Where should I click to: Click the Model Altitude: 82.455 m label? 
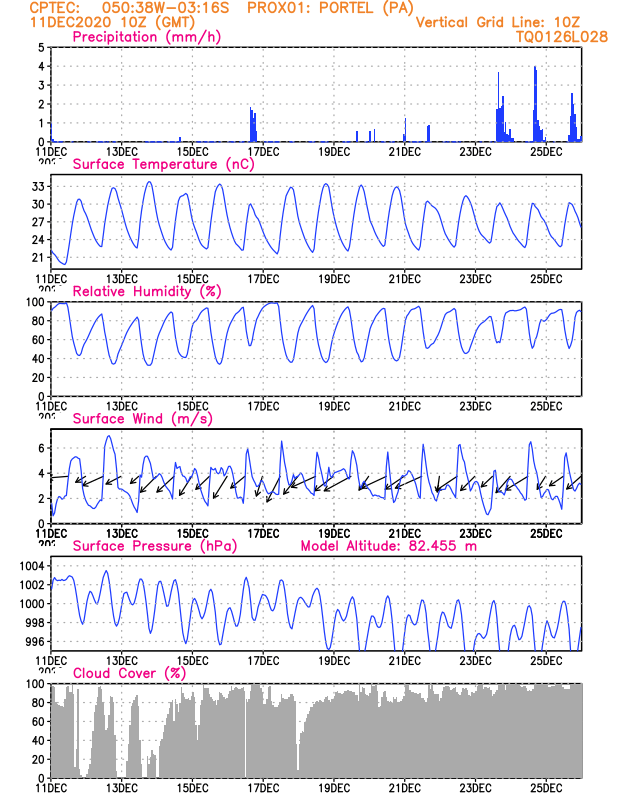click(x=388, y=546)
